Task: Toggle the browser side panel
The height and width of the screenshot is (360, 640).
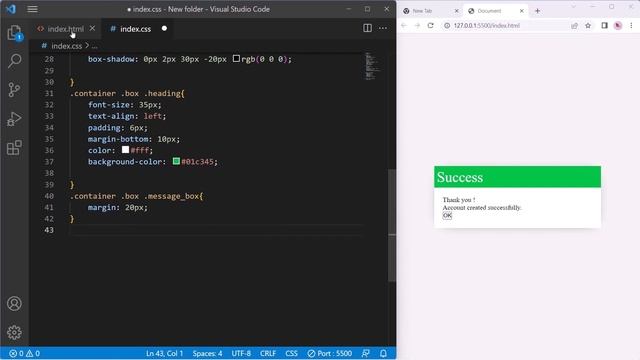Action: [604, 25]
